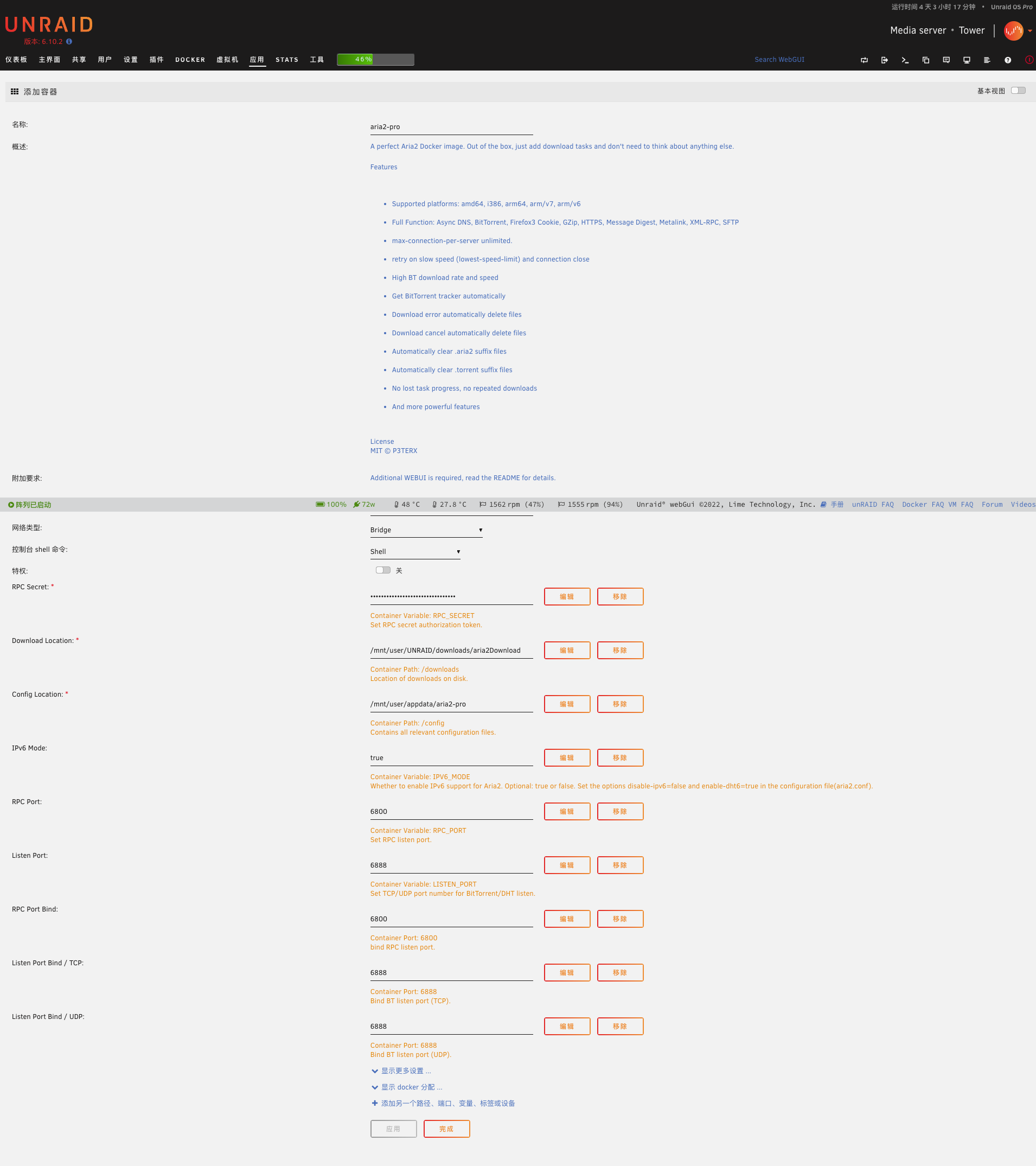Image resolution: width=1036 pixels, height=1166 pixels.
Task: Click the UNRAID logo in the top-left
Action: point(47,24)
